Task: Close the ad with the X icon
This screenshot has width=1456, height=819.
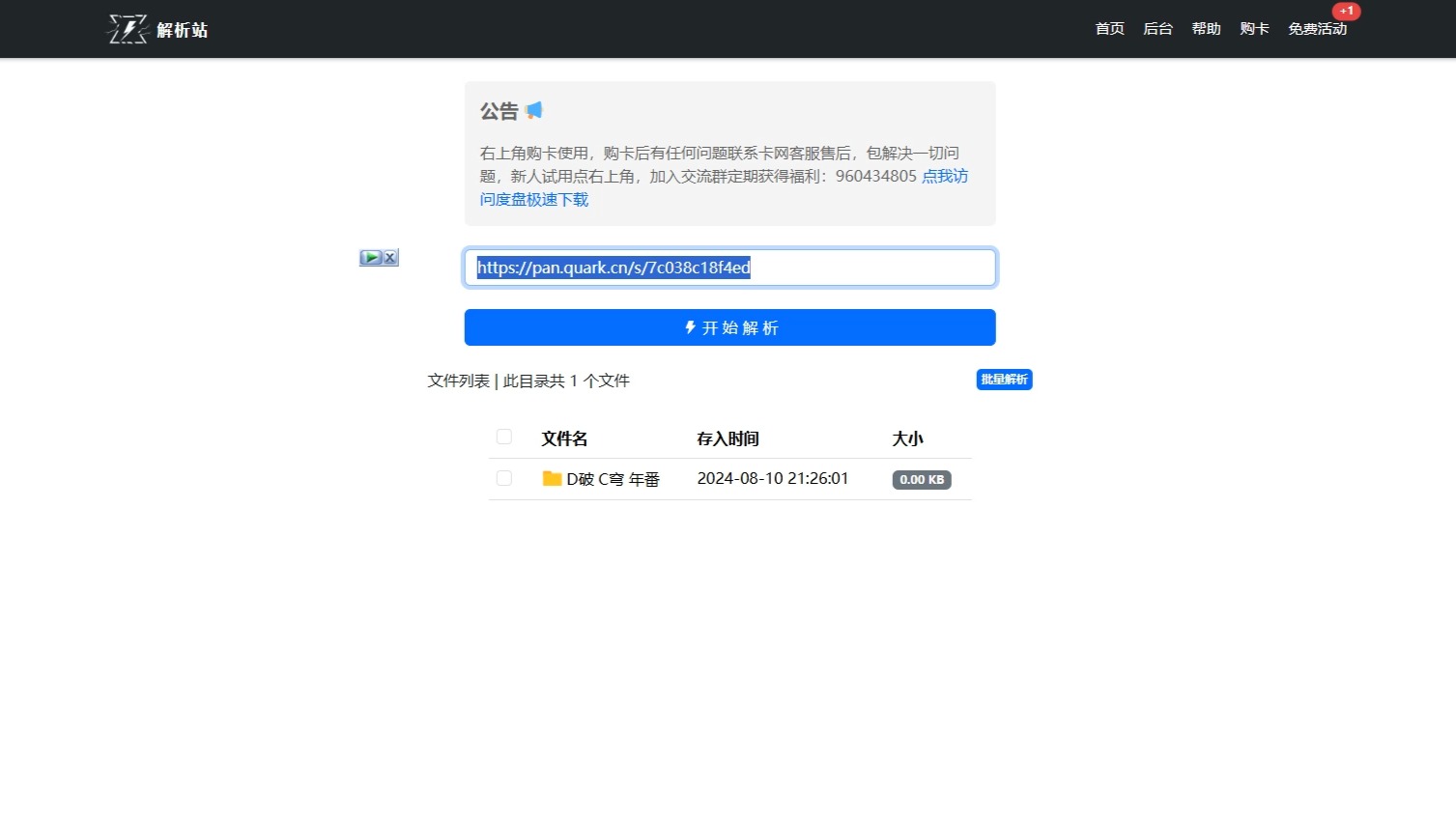Action: (389, 258)
